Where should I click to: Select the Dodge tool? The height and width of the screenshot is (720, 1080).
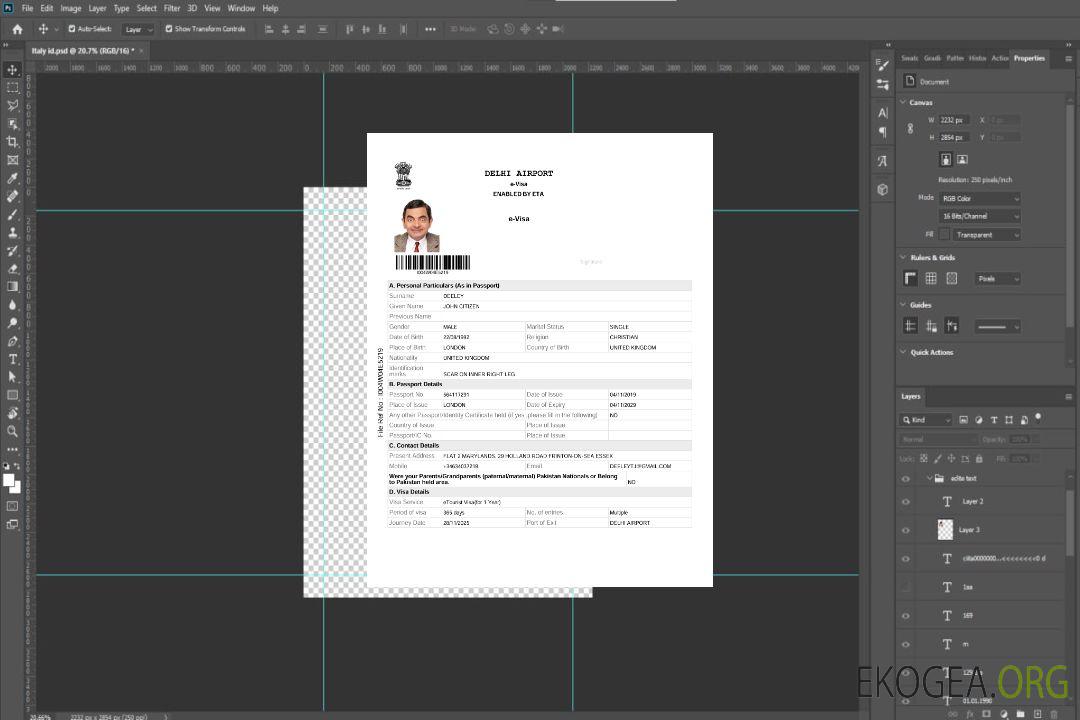pos(12,322)
